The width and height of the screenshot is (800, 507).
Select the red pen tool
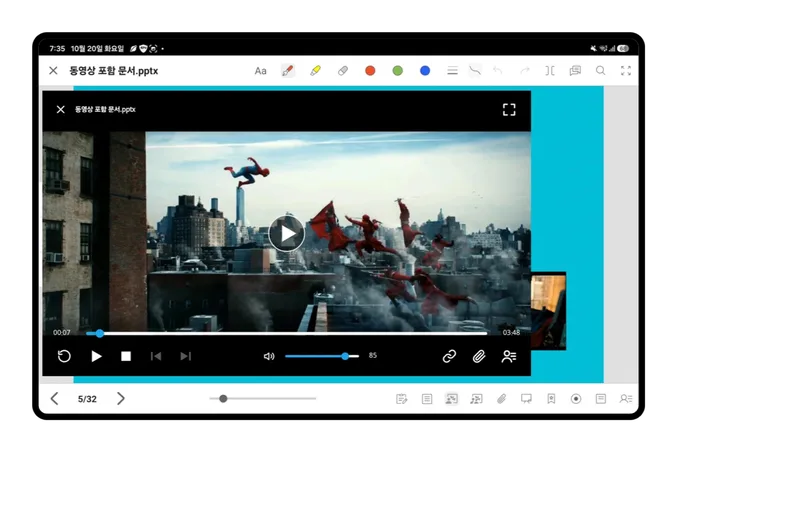point(288,70)
